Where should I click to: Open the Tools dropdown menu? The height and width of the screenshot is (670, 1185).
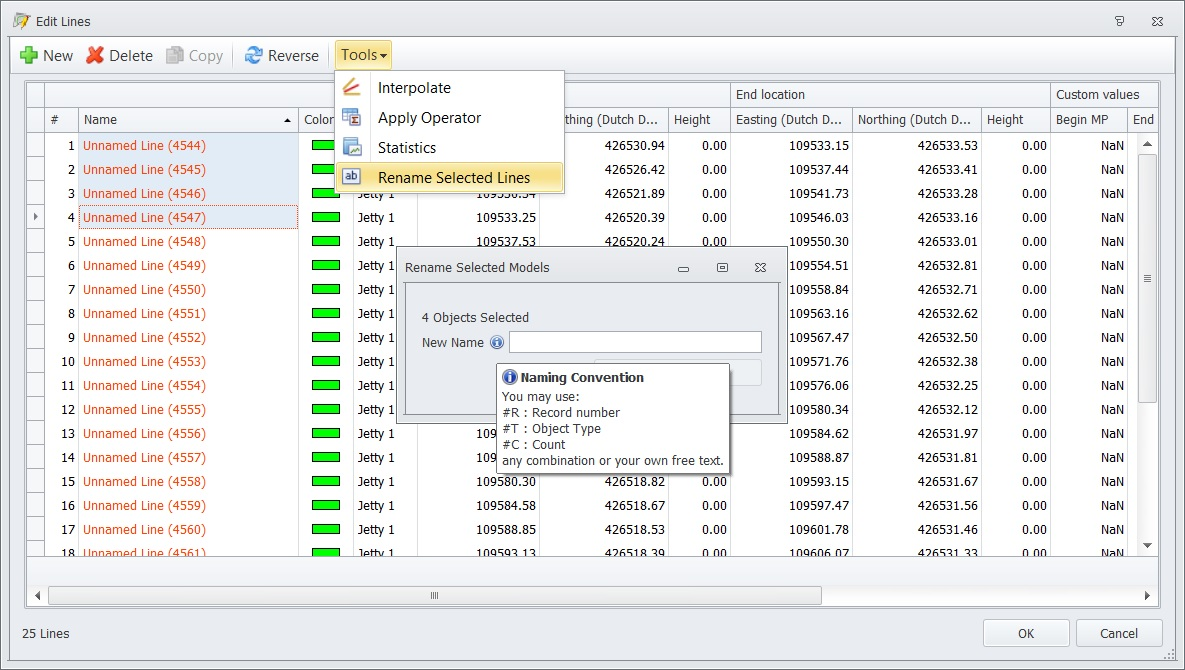[x=364, y=56]
